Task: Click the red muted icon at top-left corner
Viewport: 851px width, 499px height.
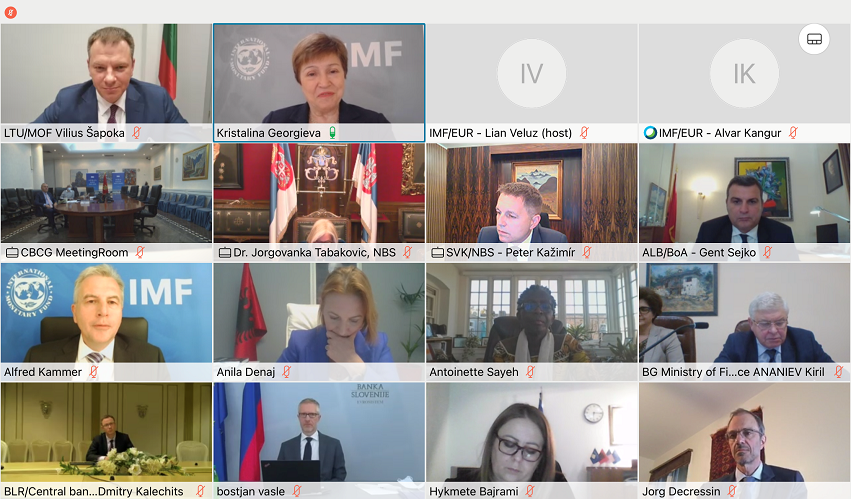Action: pos(10,11)
